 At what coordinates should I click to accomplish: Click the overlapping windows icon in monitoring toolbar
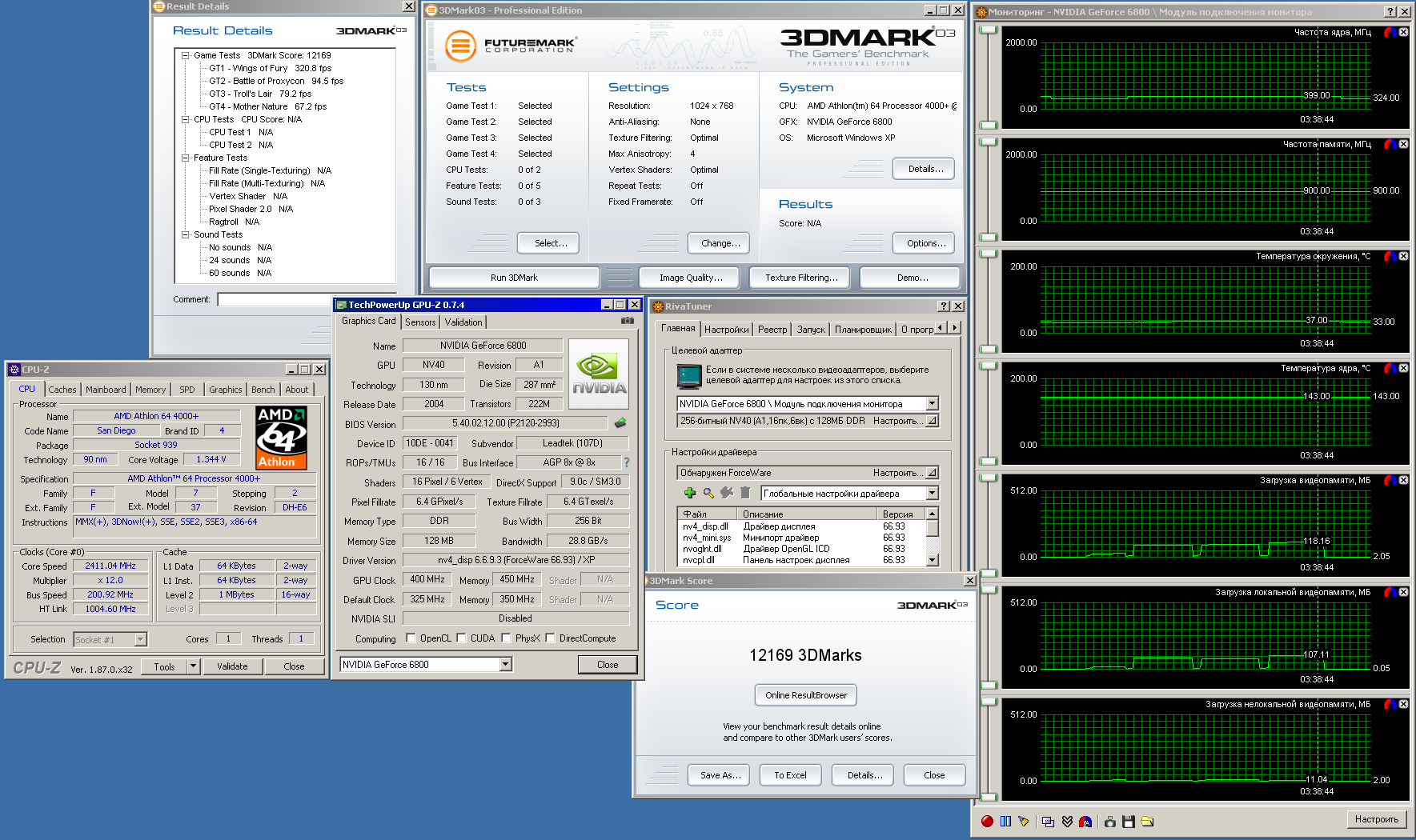click(x=1049, y=821)
